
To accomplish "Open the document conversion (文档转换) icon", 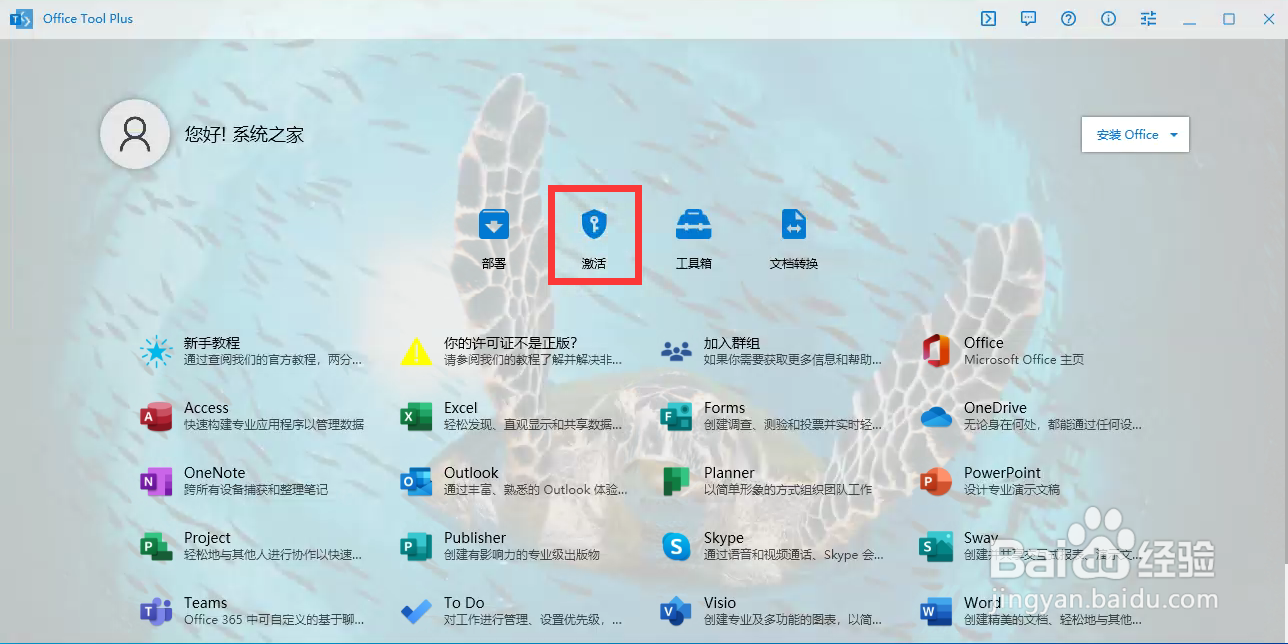I will (x=794, y=225).
